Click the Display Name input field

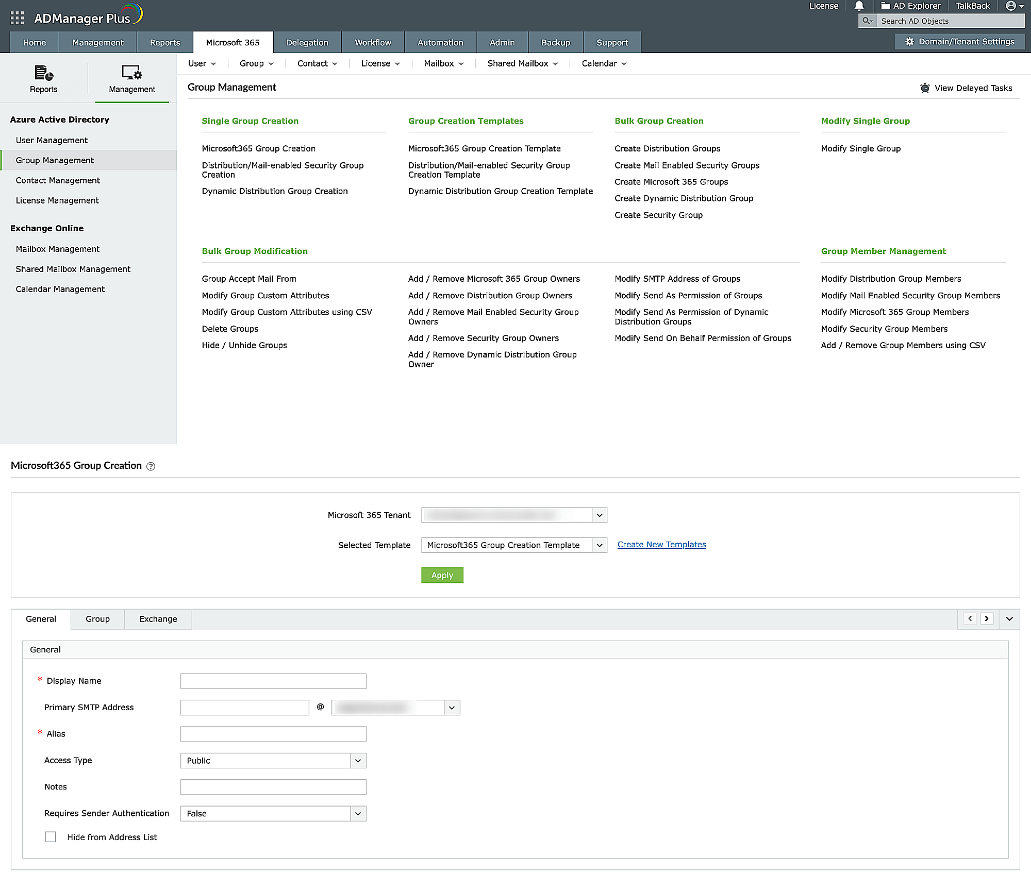point(273,681)
